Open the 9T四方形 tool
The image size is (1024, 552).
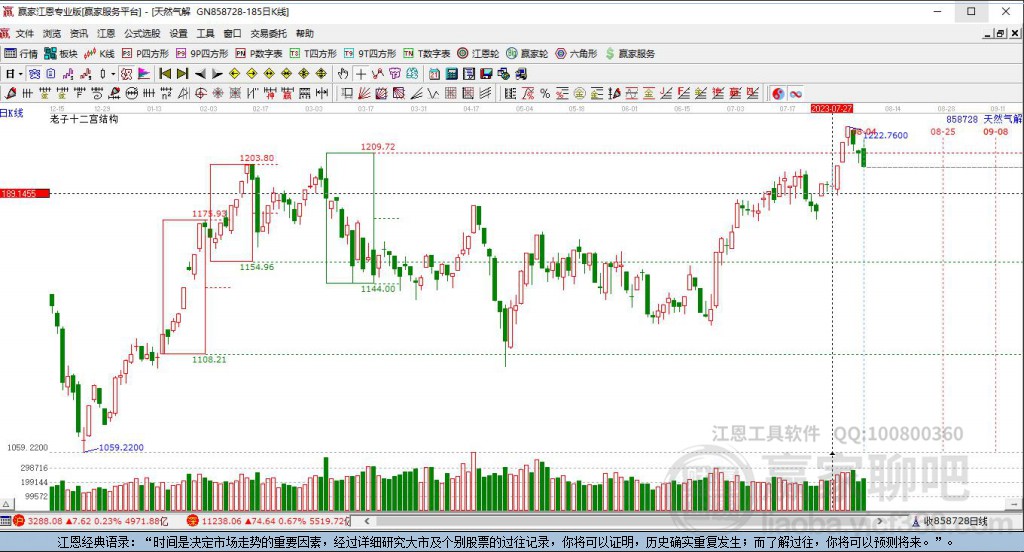click(370, 54)
